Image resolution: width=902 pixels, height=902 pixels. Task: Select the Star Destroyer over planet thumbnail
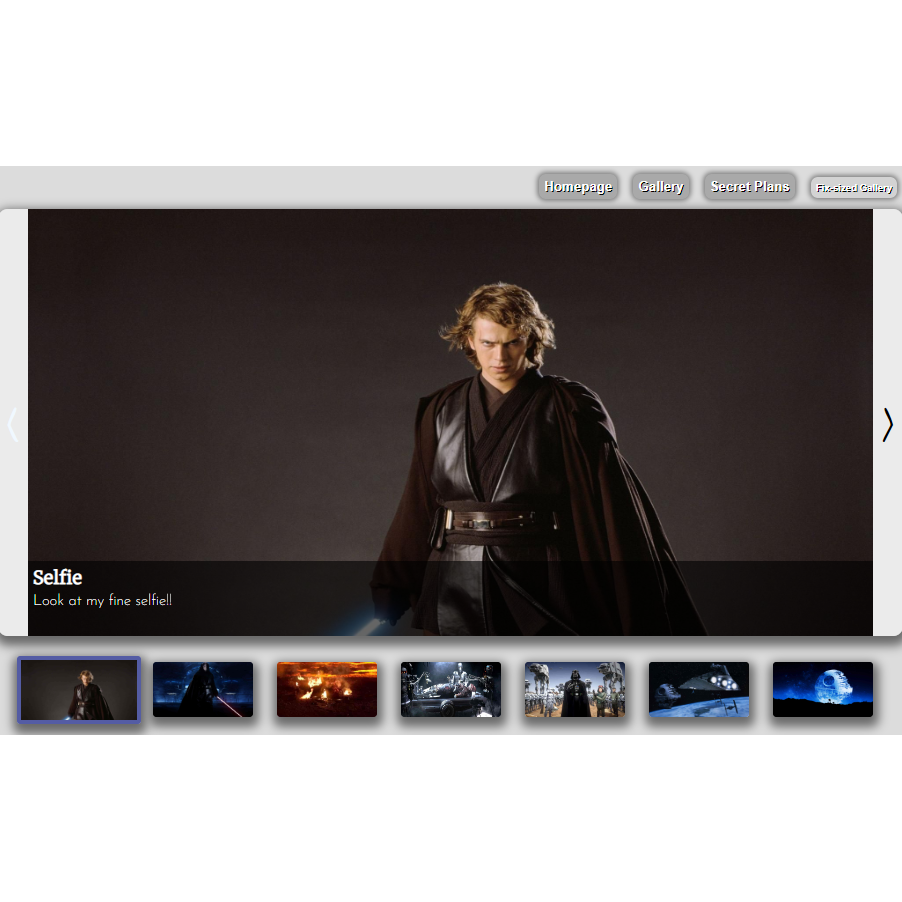(699, 689)
